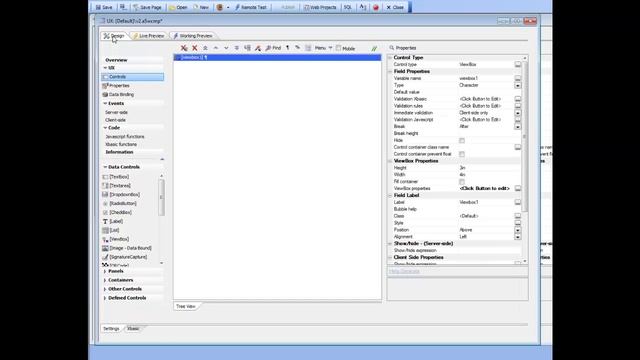This screenshot has height=360, width=640.
Task: Click the green slash icon beside the Mobile checkbox
Action: click(374, 49)
